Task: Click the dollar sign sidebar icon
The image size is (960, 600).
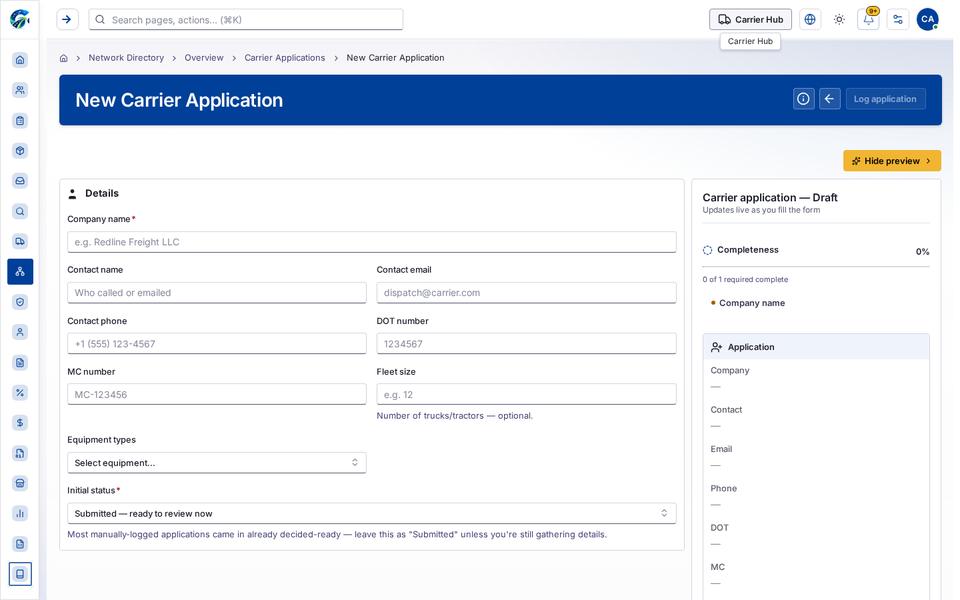Action: [20, 423]
